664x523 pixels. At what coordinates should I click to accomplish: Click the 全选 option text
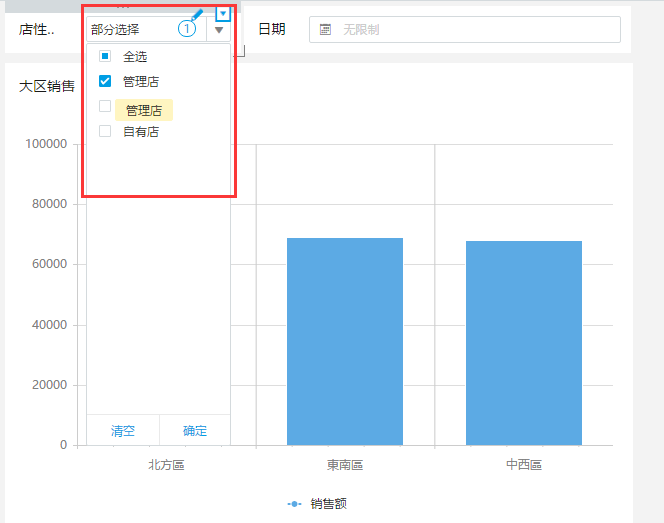(135, 56)
